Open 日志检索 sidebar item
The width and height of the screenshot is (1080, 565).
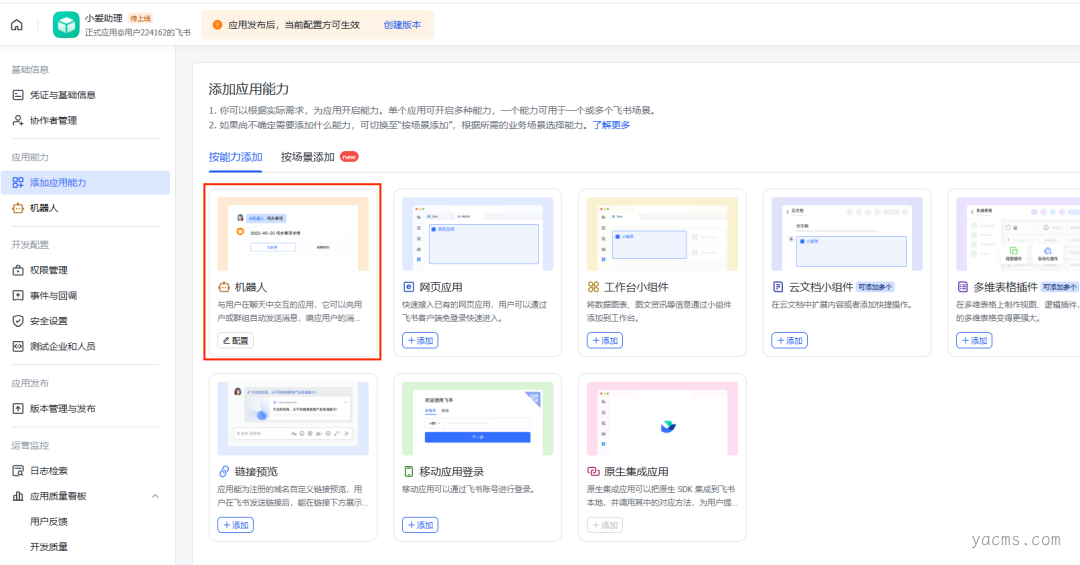[48, 471]
